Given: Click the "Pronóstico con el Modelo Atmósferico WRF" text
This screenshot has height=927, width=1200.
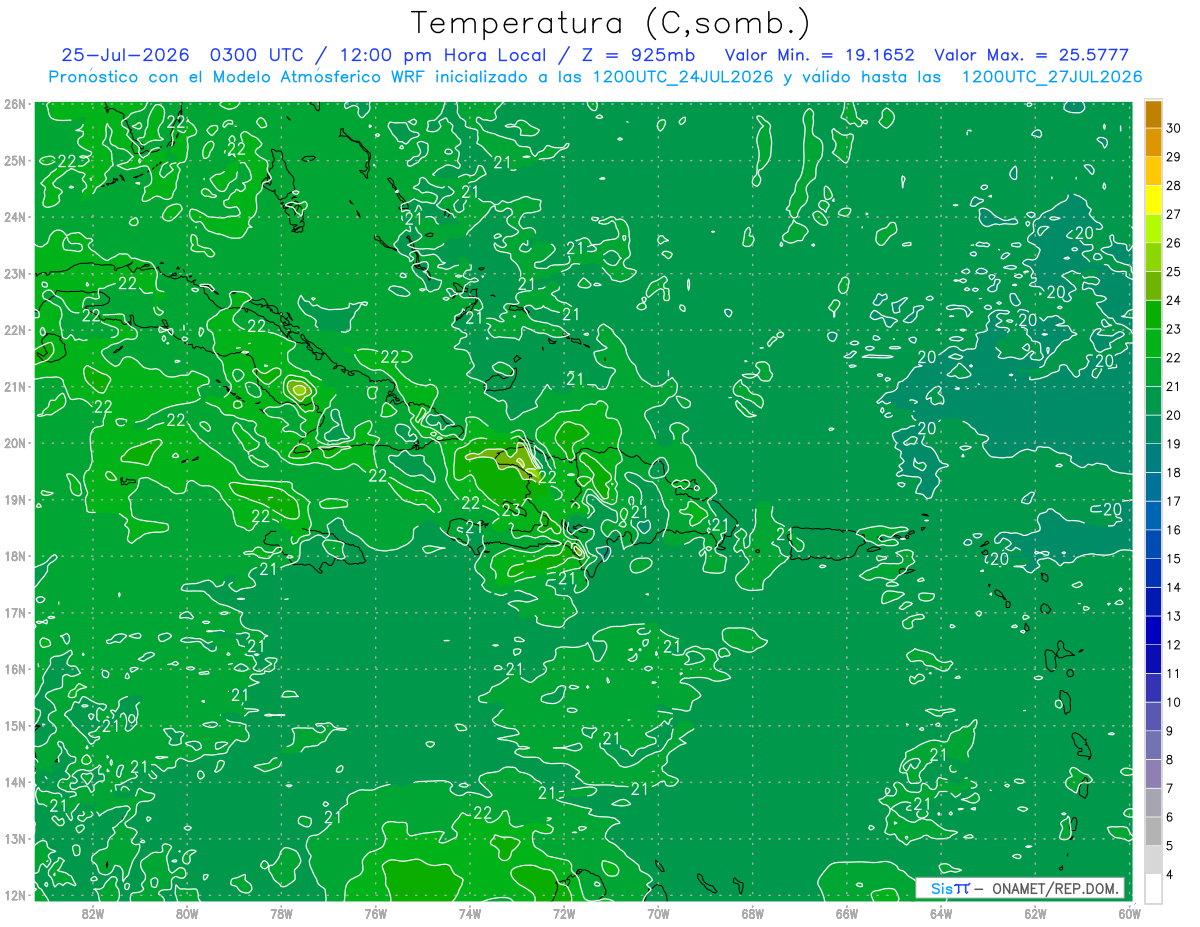Looking at the screenshot, I should (x=239, y=77).
